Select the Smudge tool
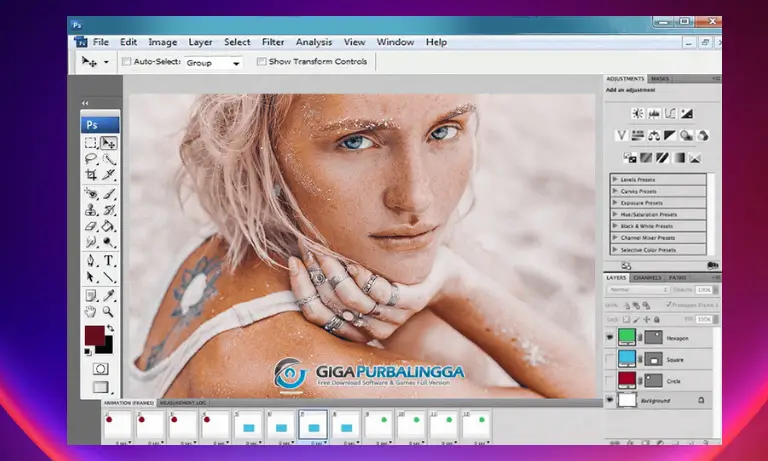 pos(91,242)
